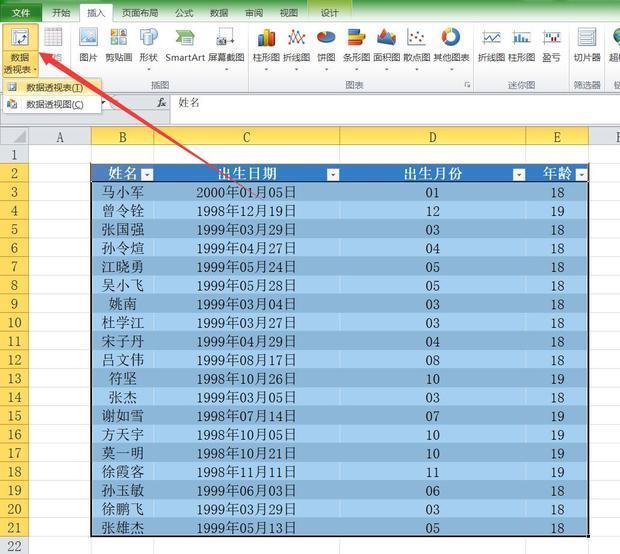Expand the 出生月份 filter dropdown
Screen dimensions: 620x554
pyautogui.click(x=518, y=174)
